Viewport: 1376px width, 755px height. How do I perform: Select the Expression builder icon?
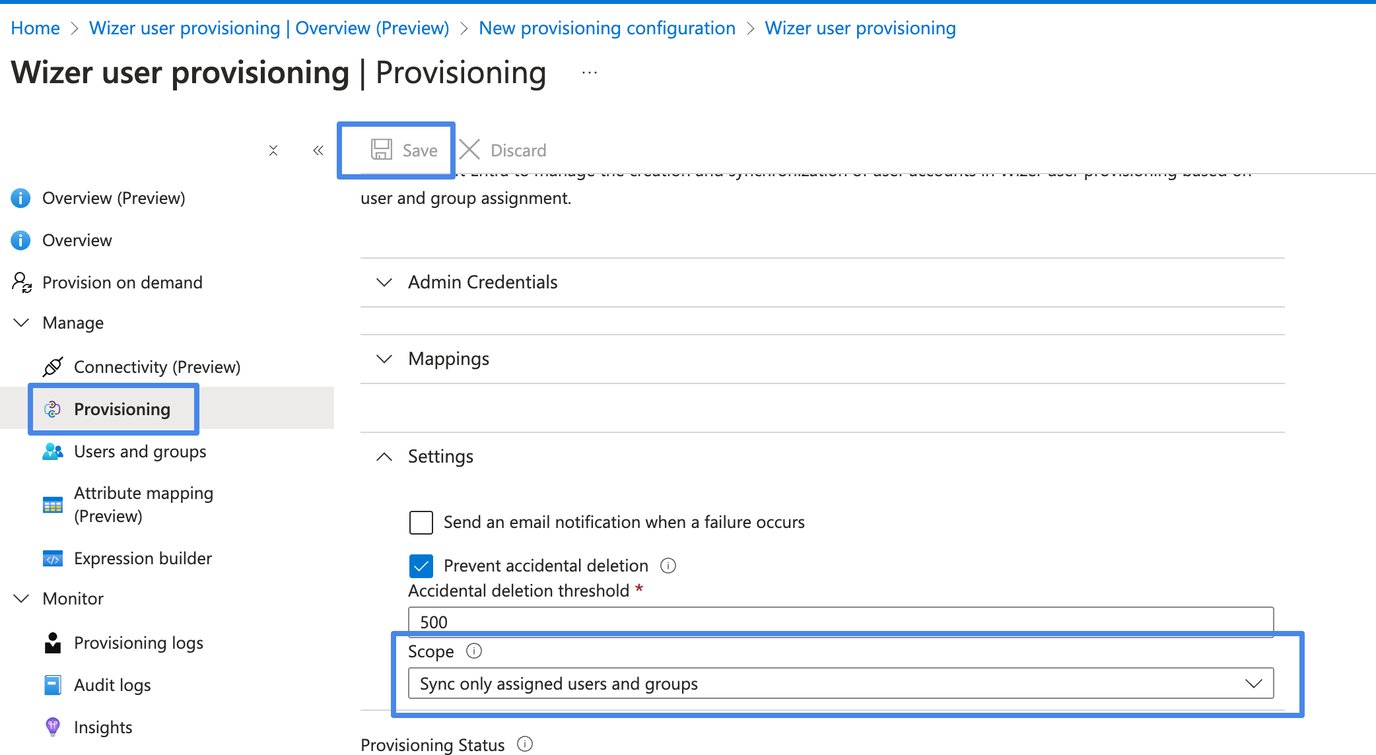52,558
